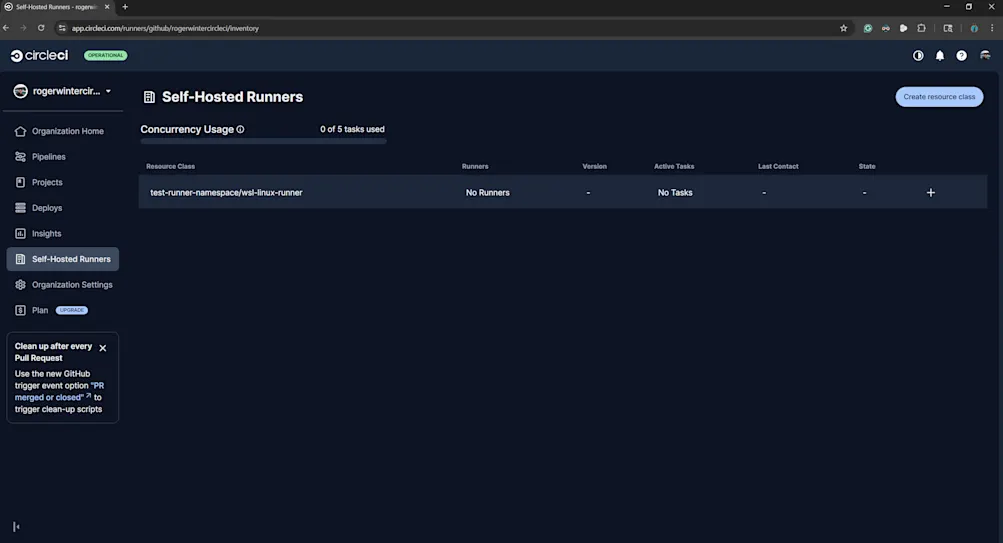Go to Organization Home

tap(63, 131)
